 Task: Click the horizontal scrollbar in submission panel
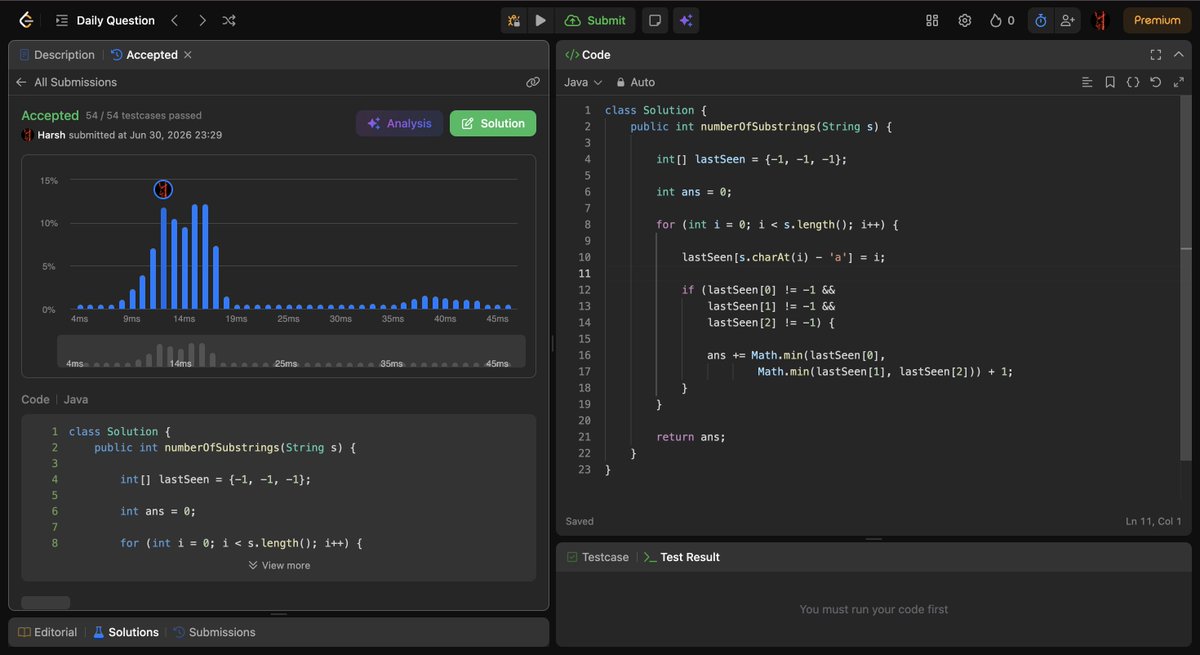point(46,602)
